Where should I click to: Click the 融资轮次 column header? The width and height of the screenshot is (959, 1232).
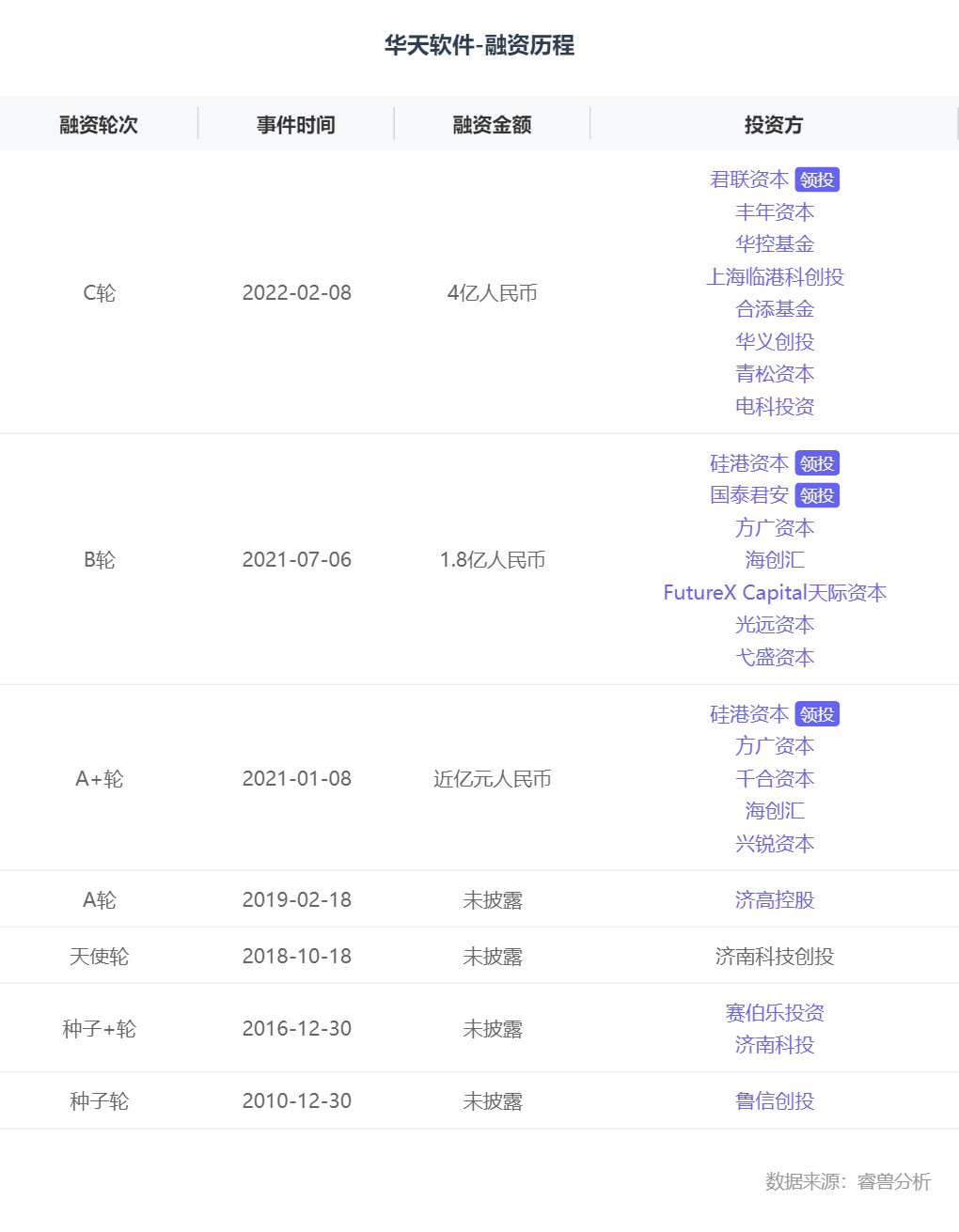(x=99, y=125)
